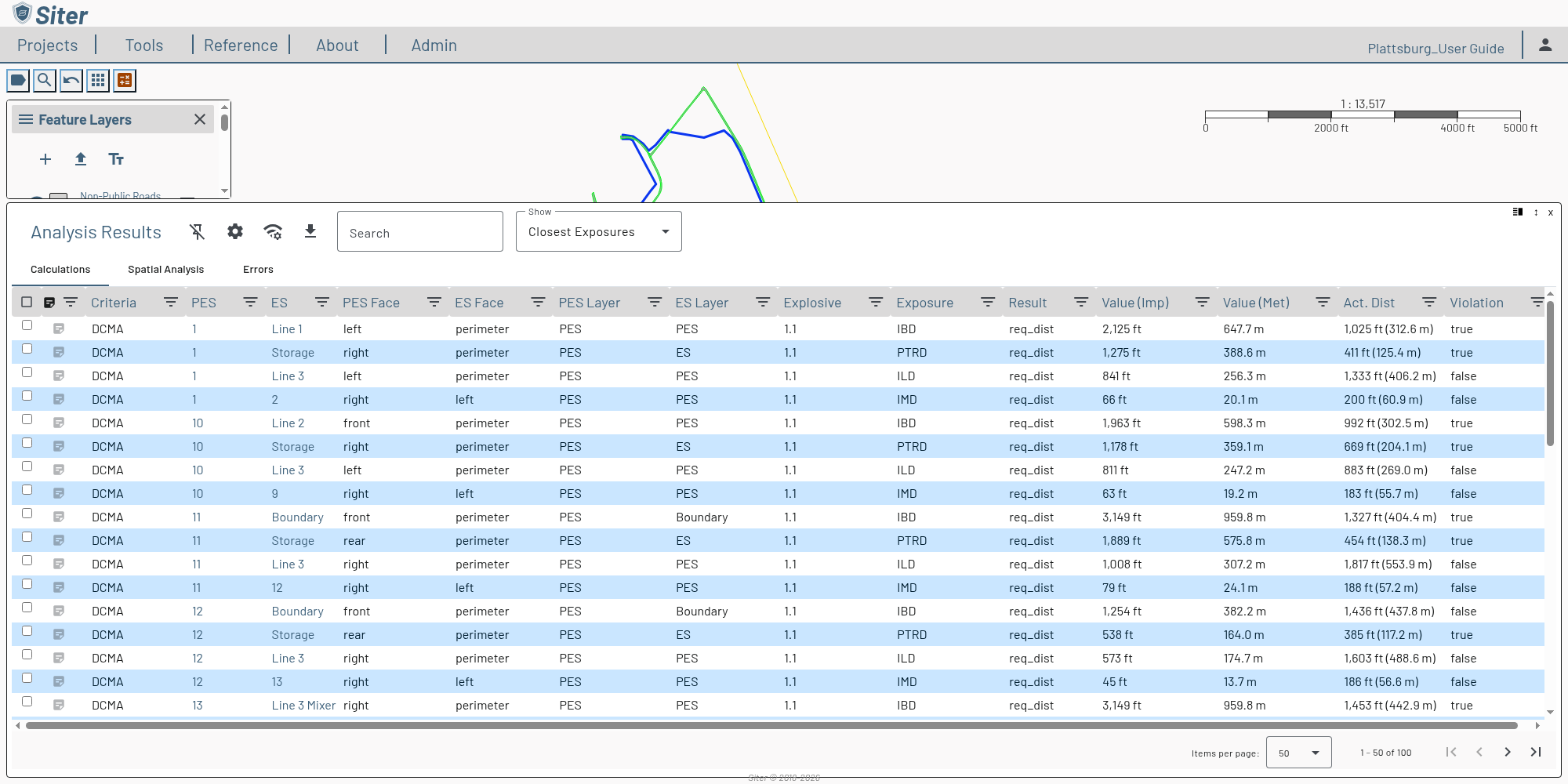Screen dimensions: 1568x784
Task: Click the wifi settings icon
Action: pos(273,231)
